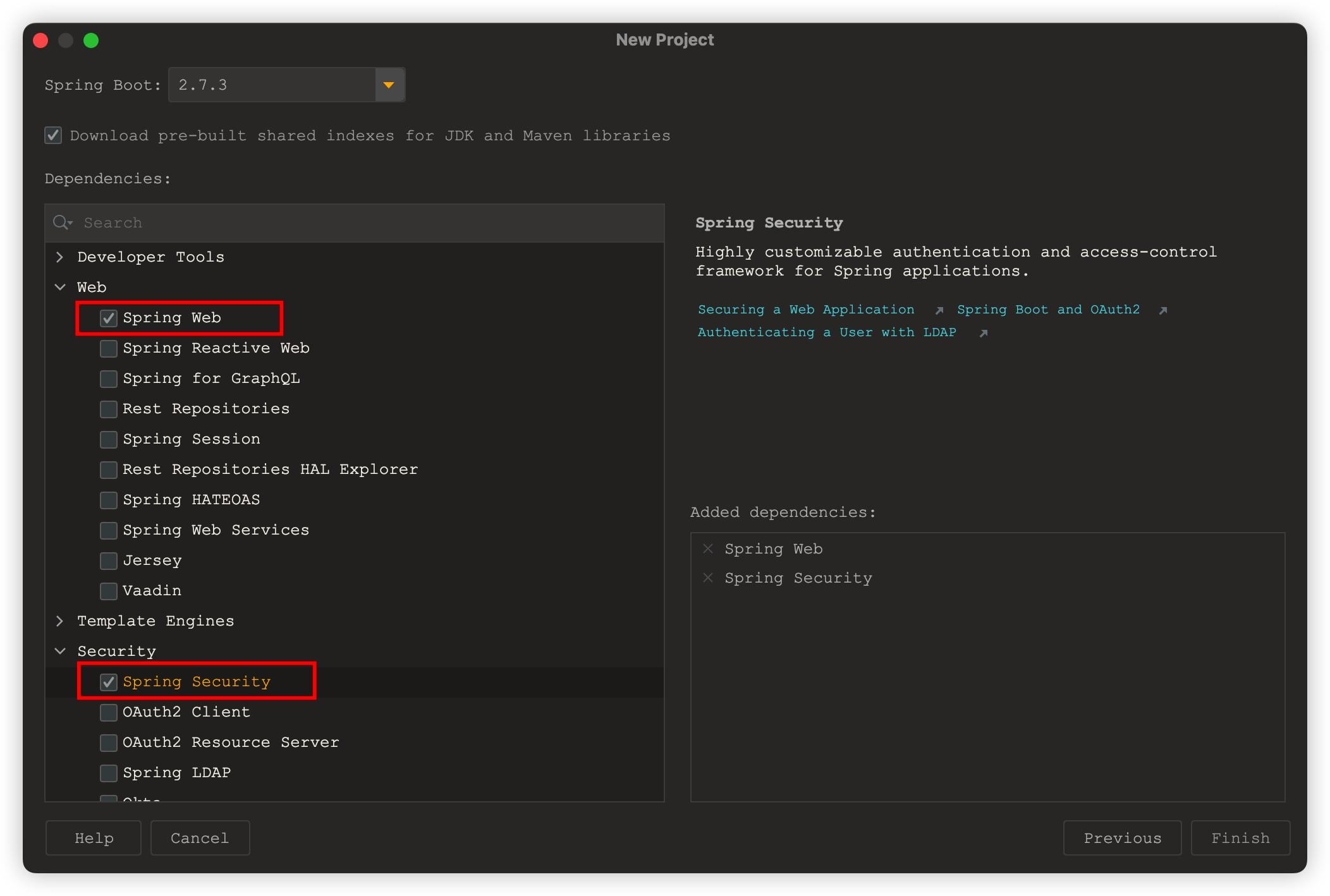Remove Spring Web from added dependencies
The height and width of the screenshot is (896, 1330).
pos(708,548)
